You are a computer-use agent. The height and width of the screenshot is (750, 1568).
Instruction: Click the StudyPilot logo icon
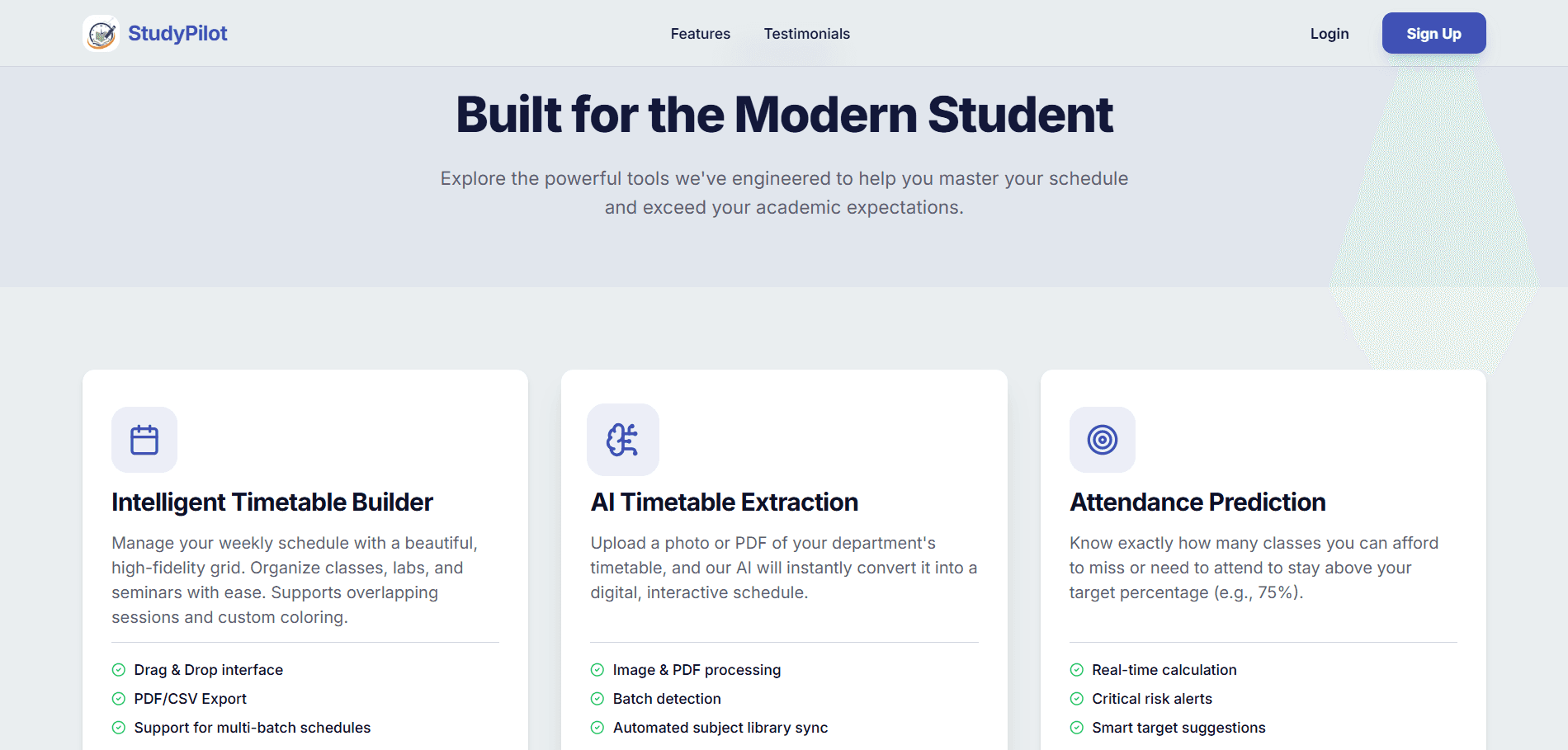click(x=102, y=34)
